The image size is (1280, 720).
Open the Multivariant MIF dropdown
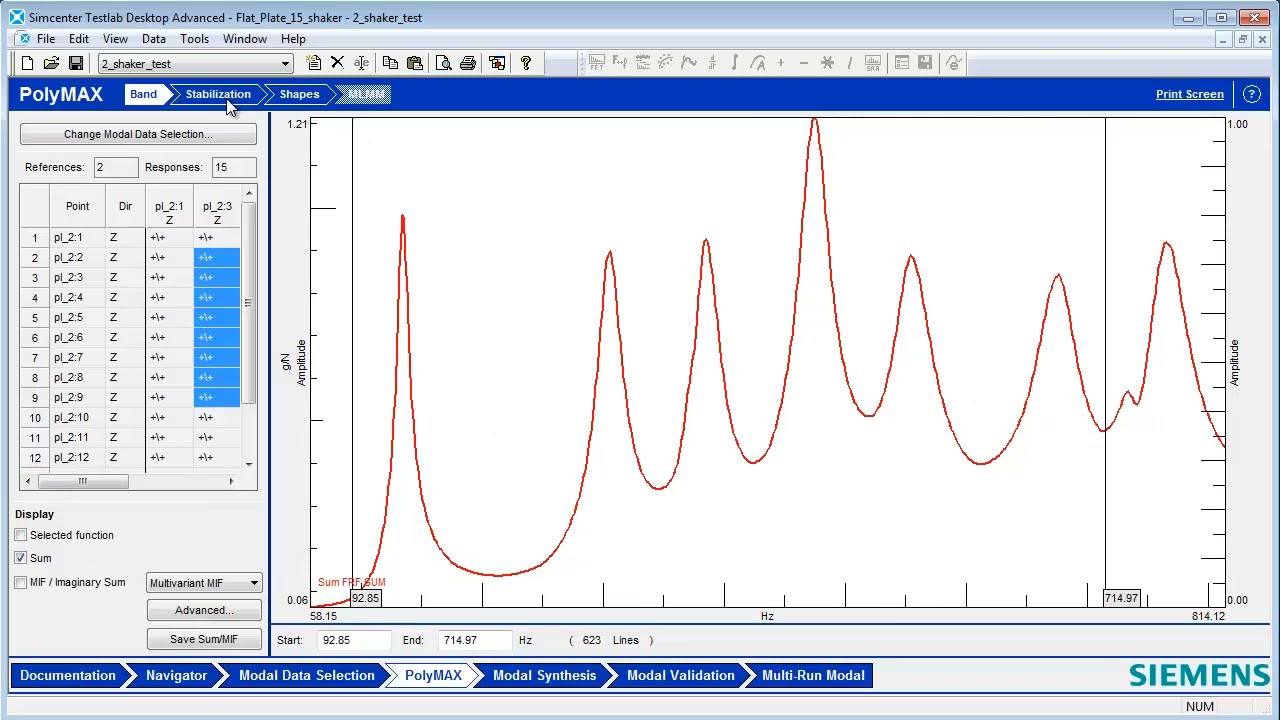[204, 583]
